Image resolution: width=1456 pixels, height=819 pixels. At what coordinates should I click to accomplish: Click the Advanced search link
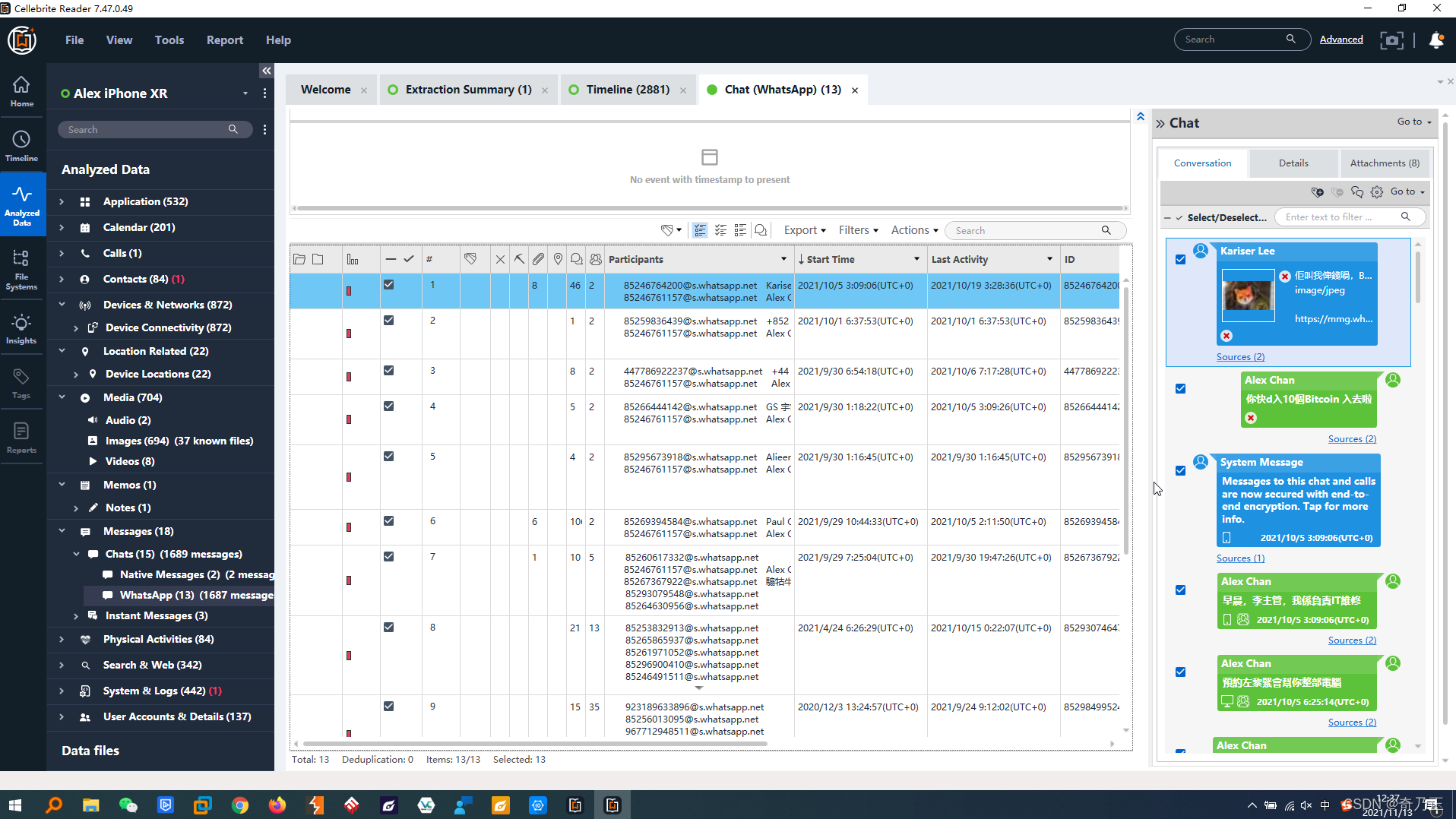point(1341,40)
